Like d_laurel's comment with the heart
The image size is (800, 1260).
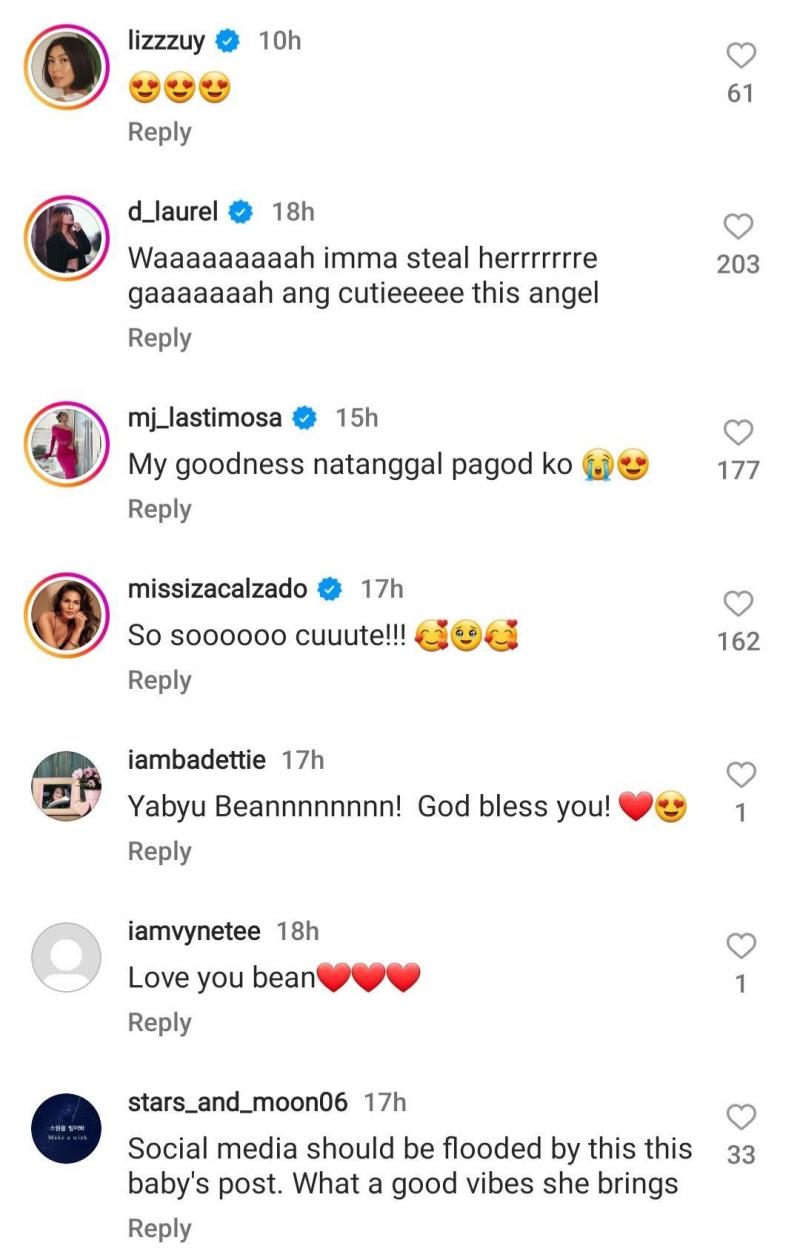pyautogui.click(x=739, y=227)
